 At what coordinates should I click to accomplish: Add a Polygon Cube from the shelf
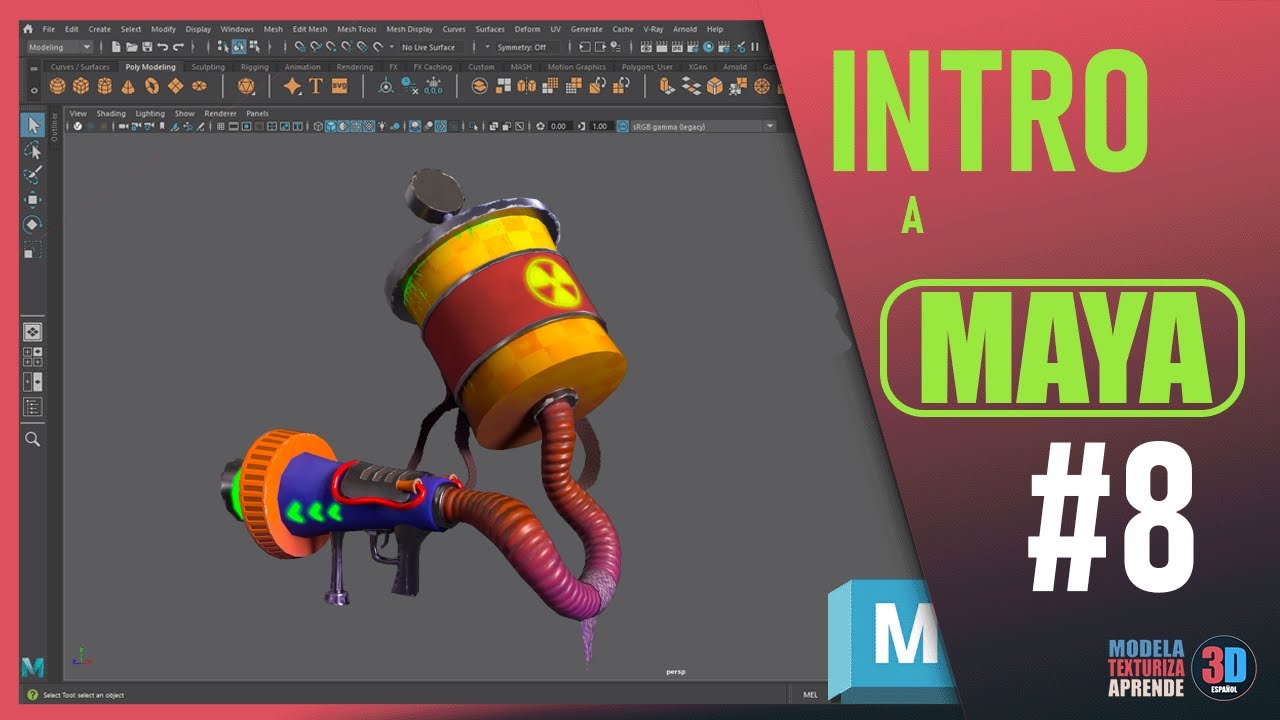point(81,86)
